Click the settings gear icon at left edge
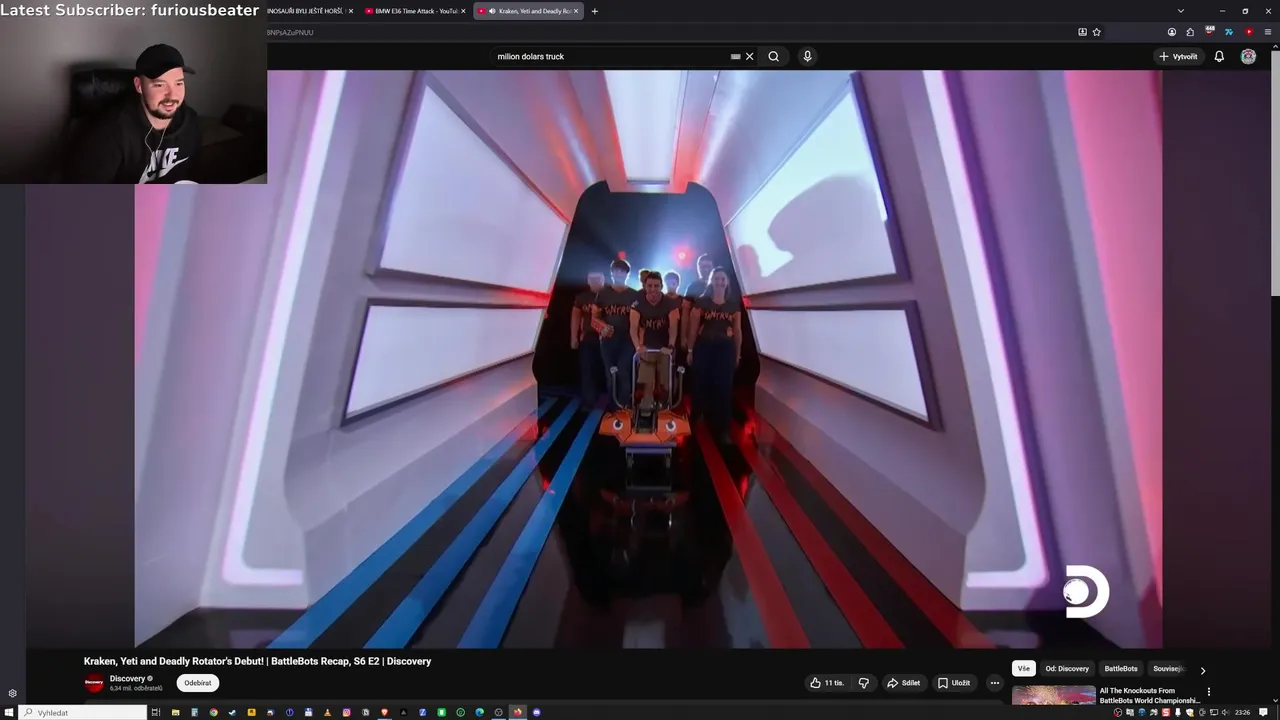 coord(12,693)
